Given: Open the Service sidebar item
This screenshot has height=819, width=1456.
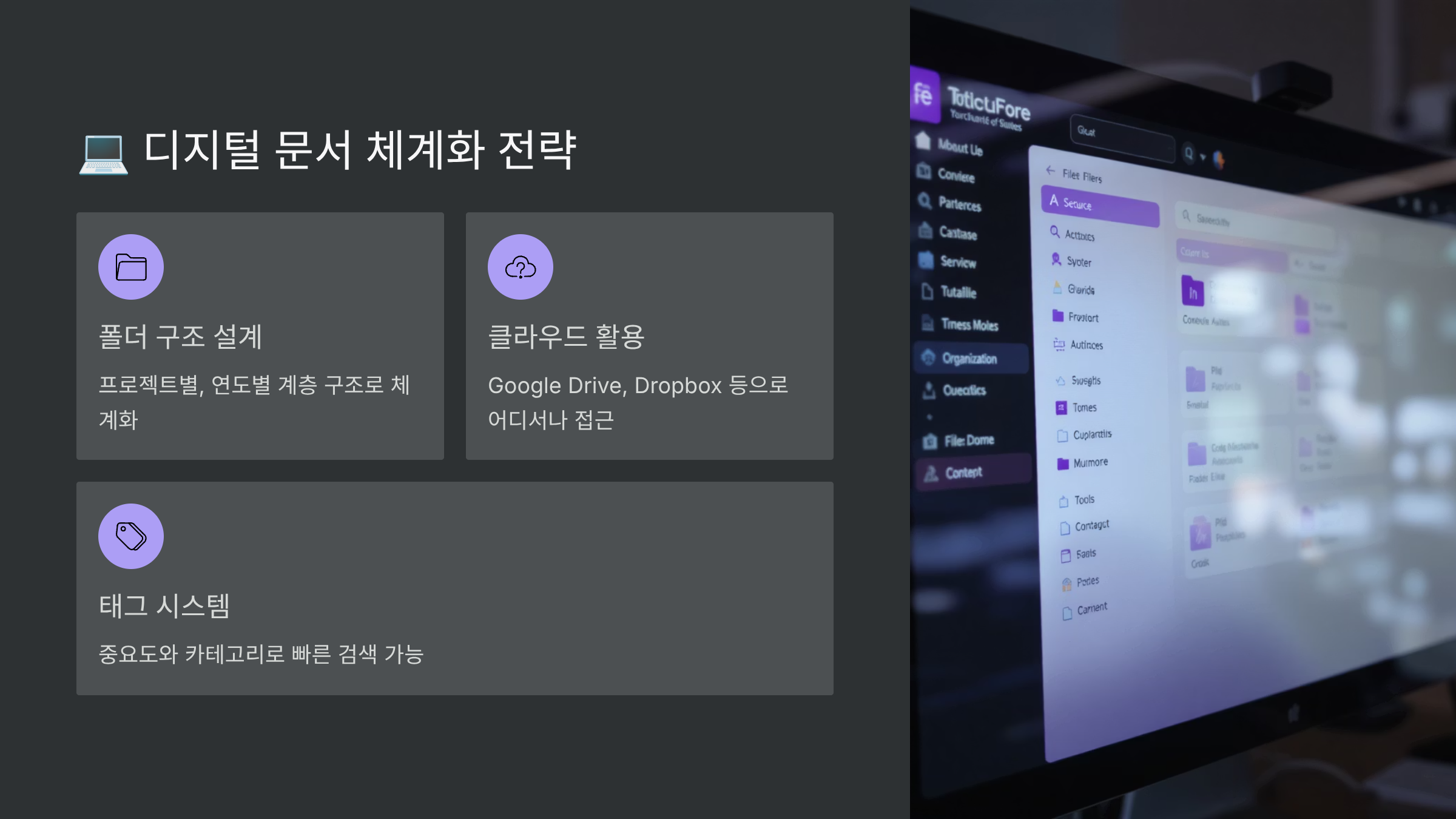Looking at the screenshot, I should (957, 262).
